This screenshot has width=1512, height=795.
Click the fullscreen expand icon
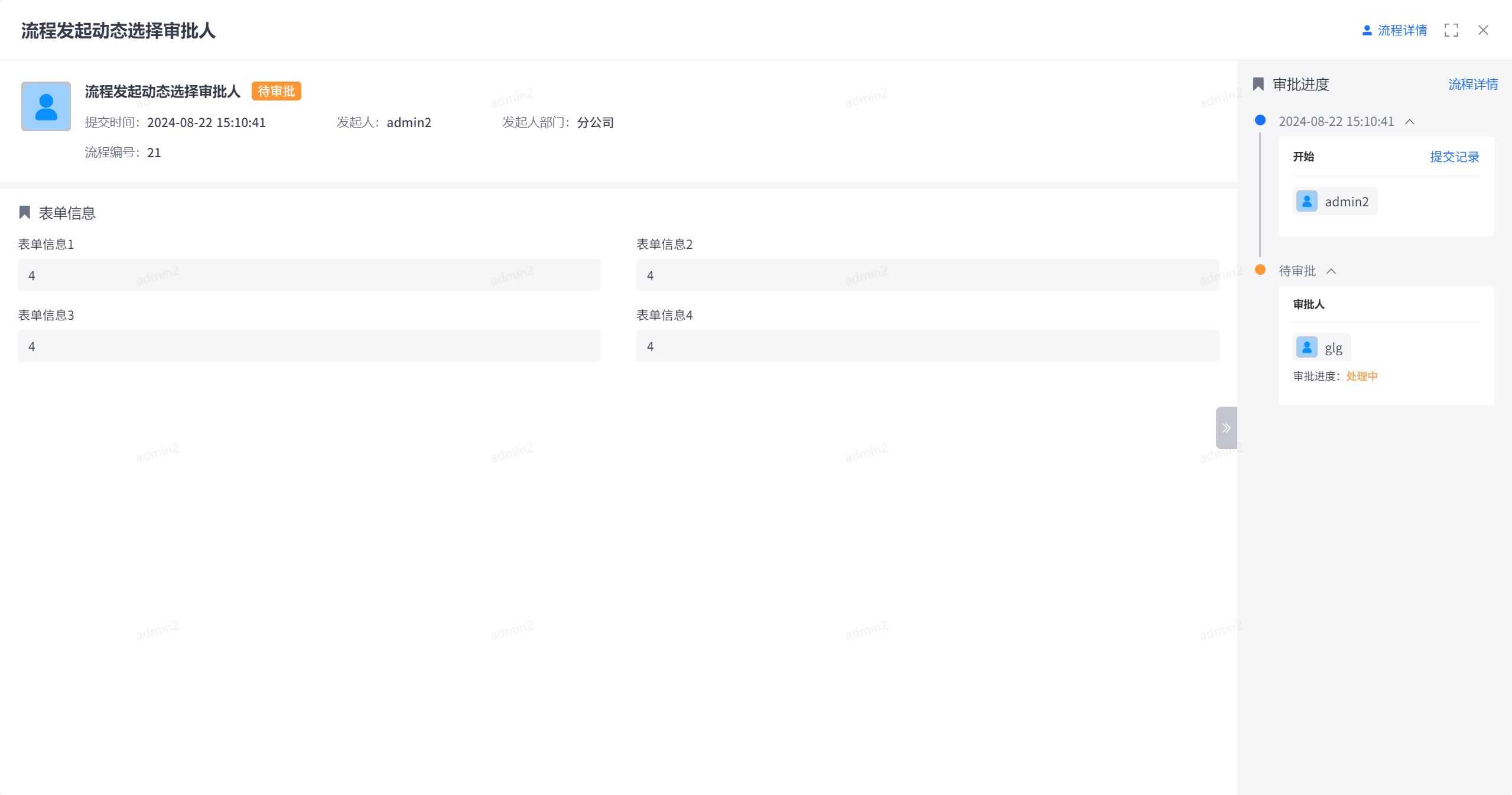(x=1451, y=30)
